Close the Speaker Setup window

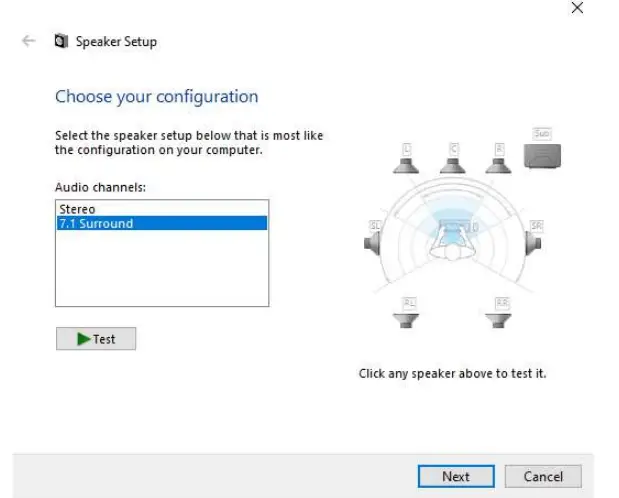577,8
